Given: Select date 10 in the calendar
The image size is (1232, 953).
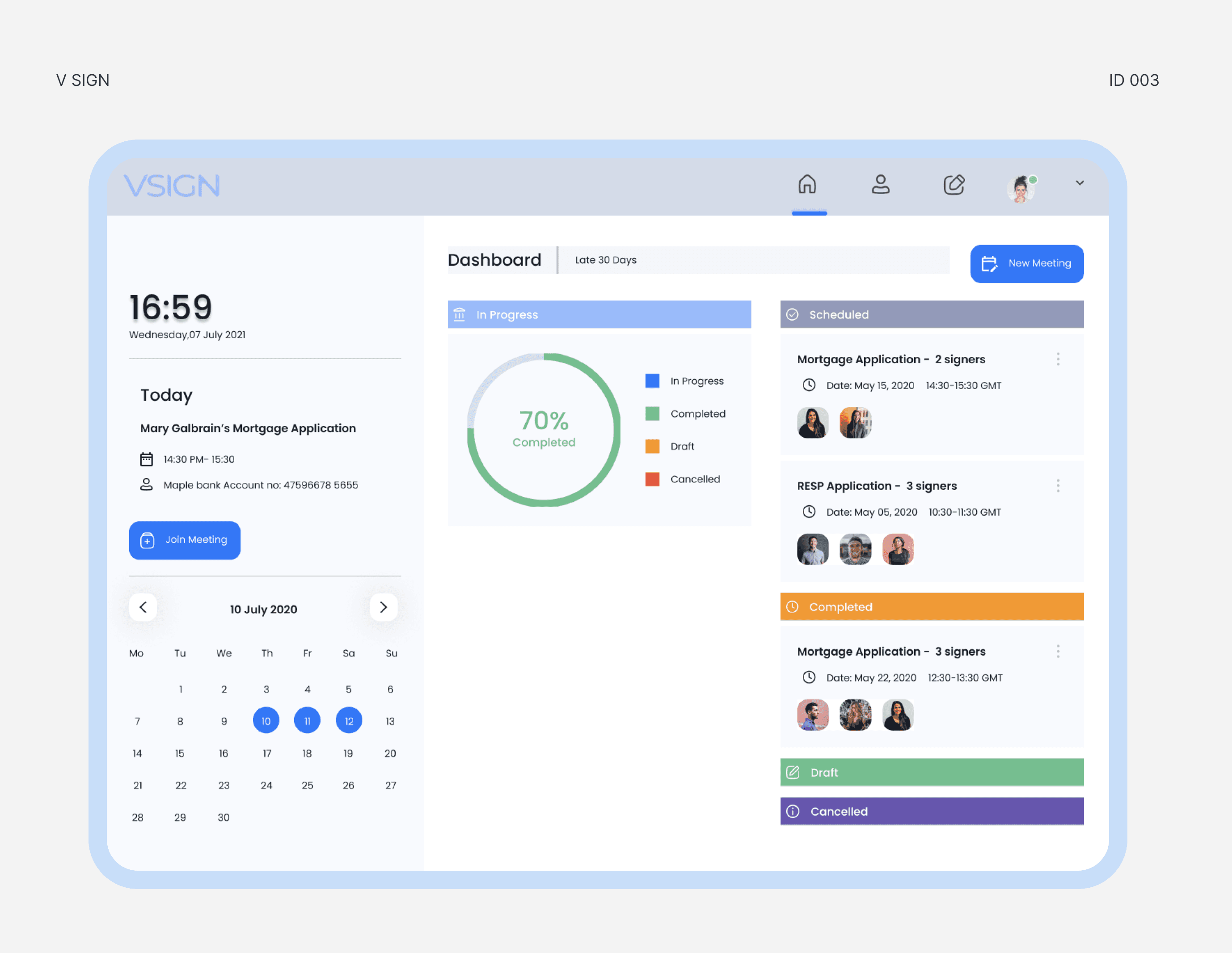Looking at the screenshot, I should pos(266,721).
